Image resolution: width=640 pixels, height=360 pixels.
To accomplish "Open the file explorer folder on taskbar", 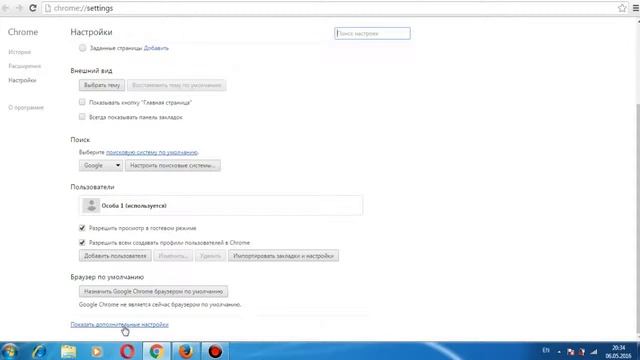I will pos(69,351).
